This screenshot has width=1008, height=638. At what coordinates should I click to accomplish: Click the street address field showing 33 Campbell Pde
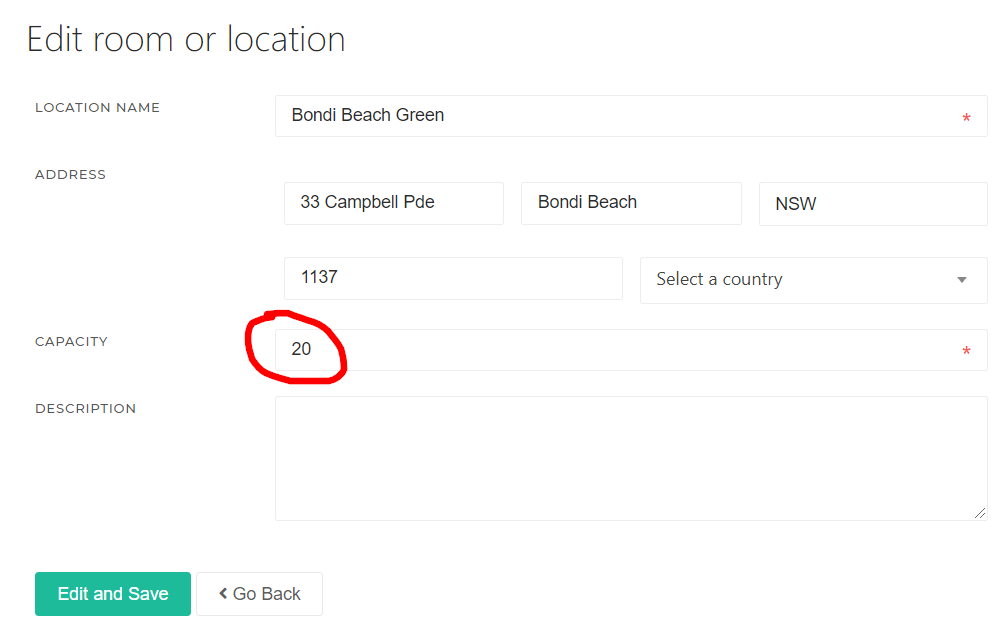click(x=393, y=203)
